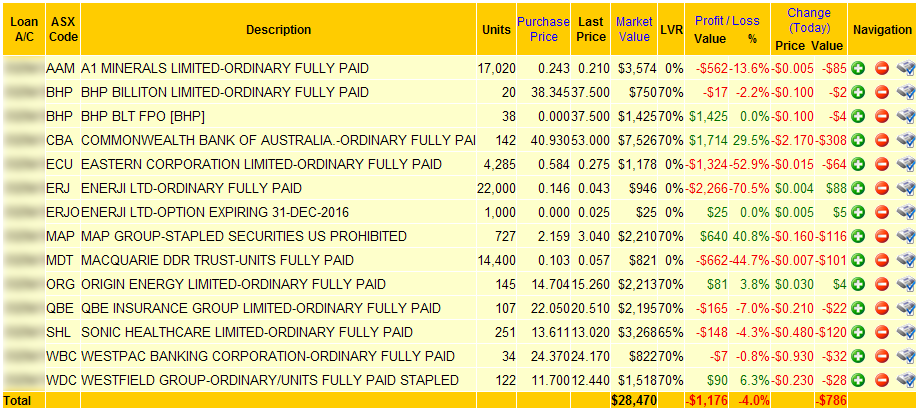This screenshot has width=919, height=411.
Task: Click the red minus icon for WBC
Action: click(x=882, y=356)
